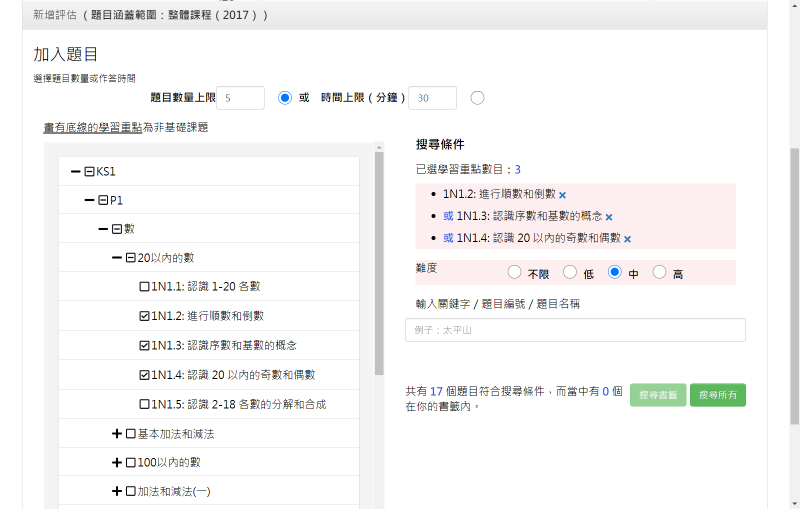Check the 1N1.1 認識 1-20 各數 checkbox
Viewport: 800px width, 509px height.
click(x=145, y=287)
